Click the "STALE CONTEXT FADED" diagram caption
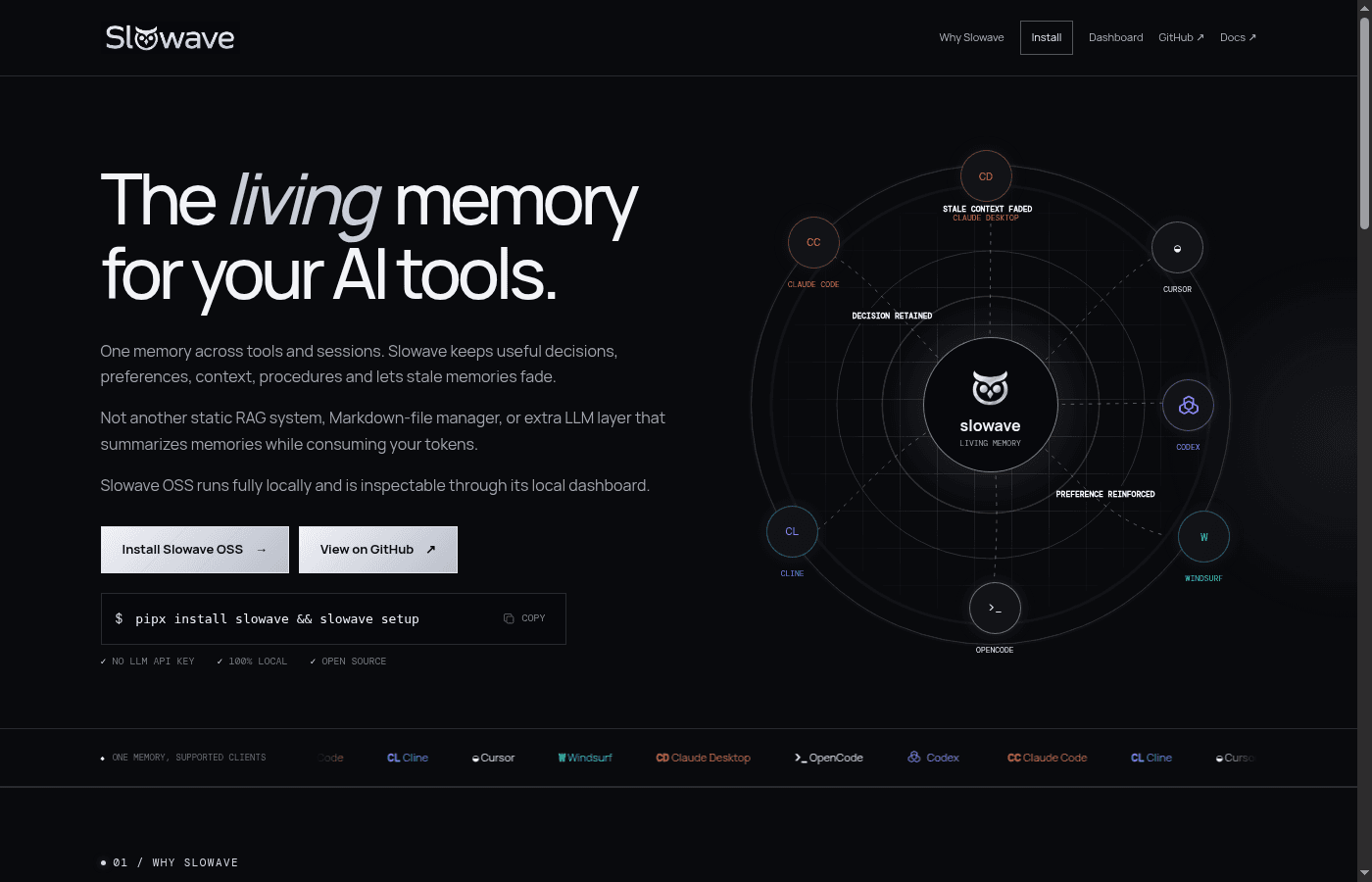Screen dimensions: 1372x882 987,209
